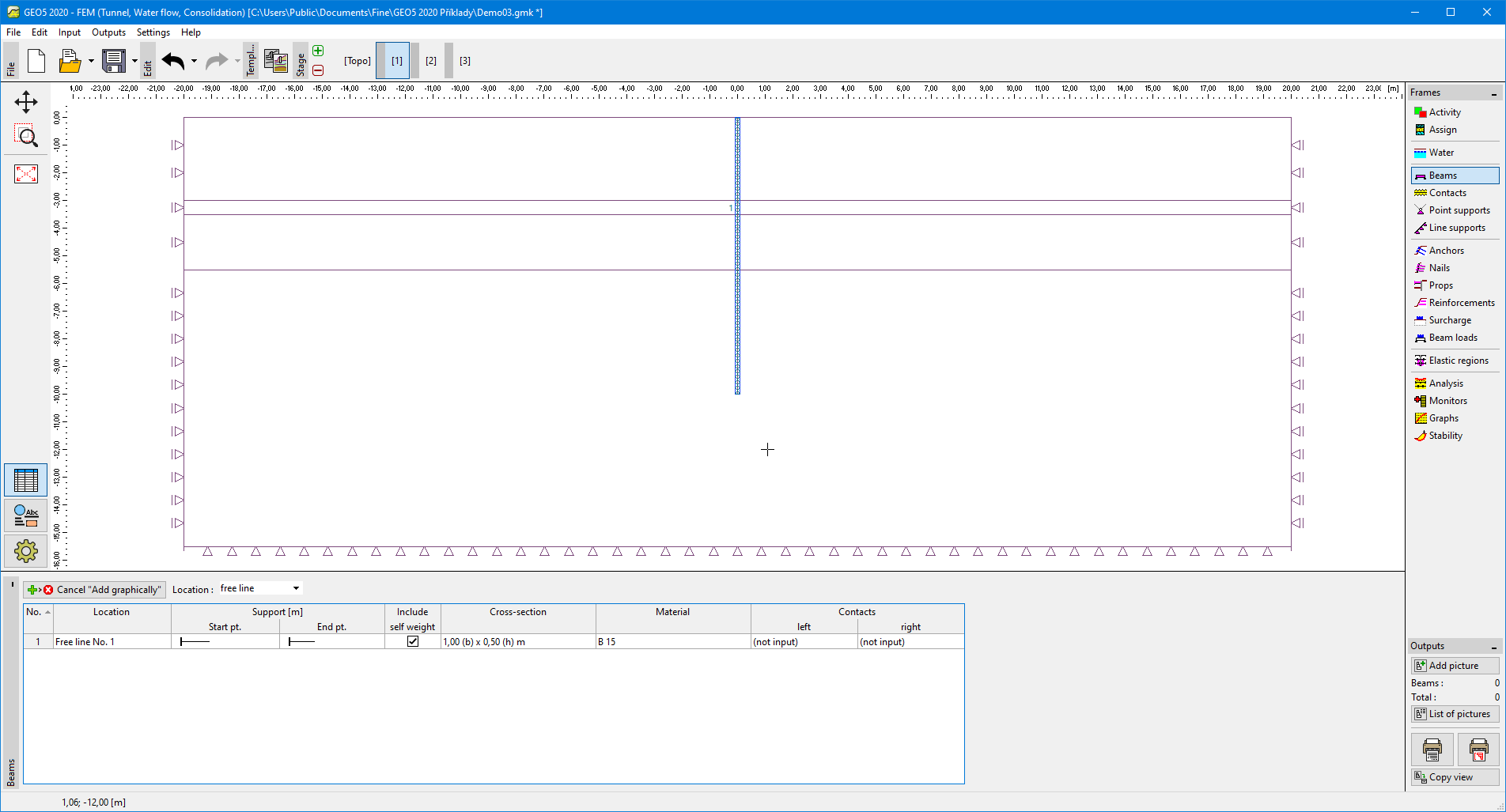The width and height of the screenshot is (1506, 812).
Task: Collapse the Frames panel
Action: (1493, 93)
